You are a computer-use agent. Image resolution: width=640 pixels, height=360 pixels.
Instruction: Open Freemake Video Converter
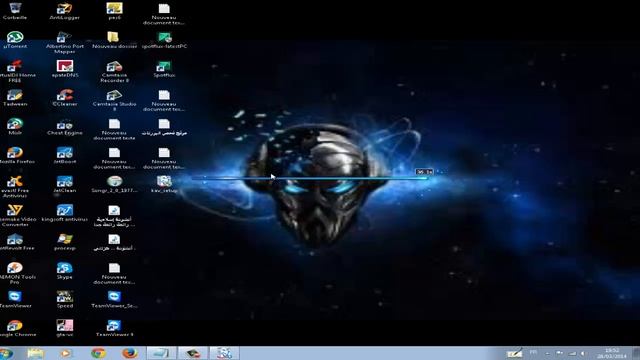tap(15, 216)
